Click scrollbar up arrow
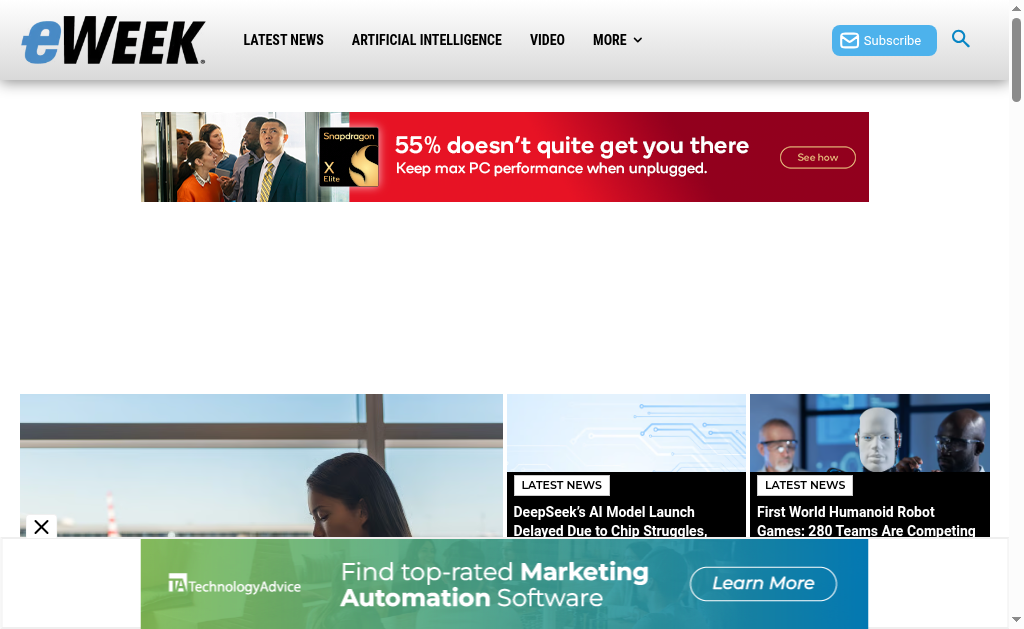The image size is (1024, 629). click(1016, 7)
